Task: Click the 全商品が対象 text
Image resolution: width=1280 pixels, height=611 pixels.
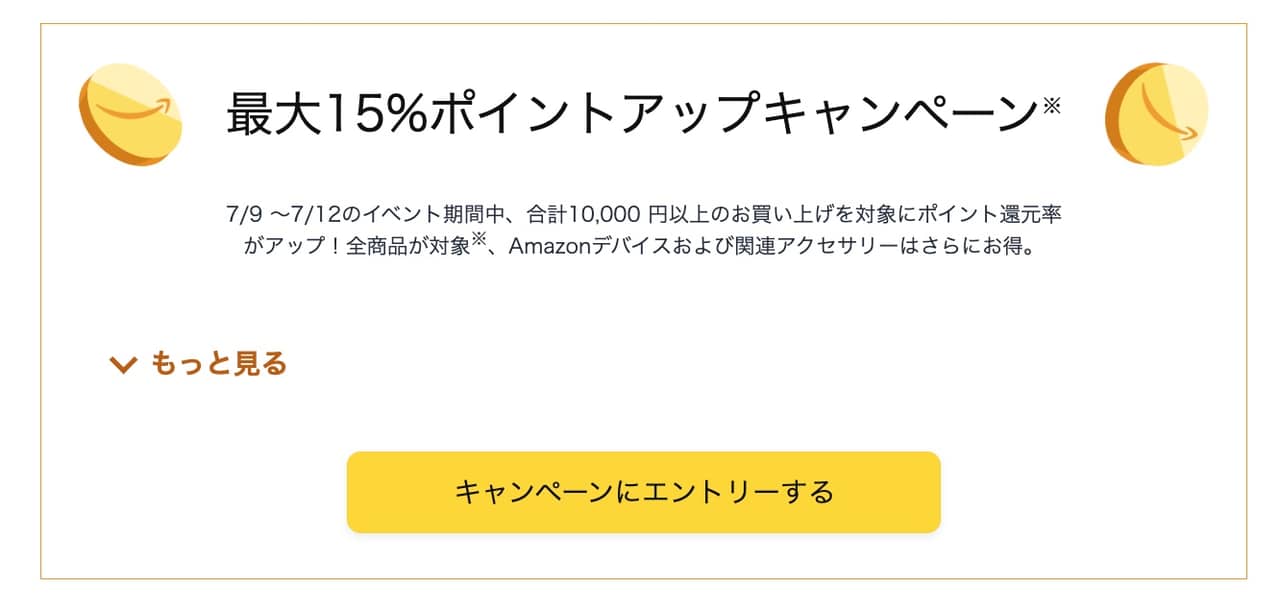Action: 408,246
